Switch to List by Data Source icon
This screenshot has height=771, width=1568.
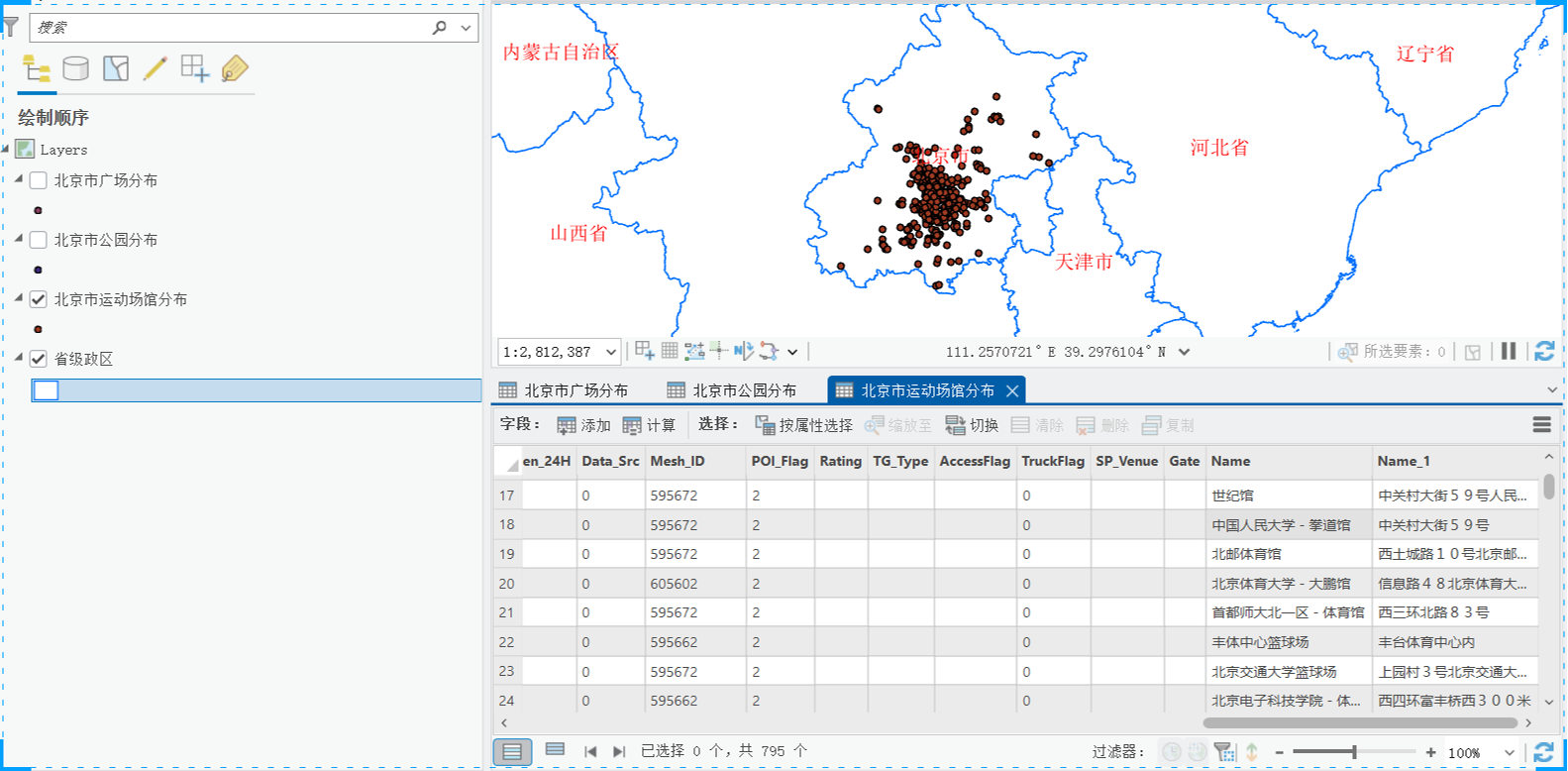click(75, 68)
